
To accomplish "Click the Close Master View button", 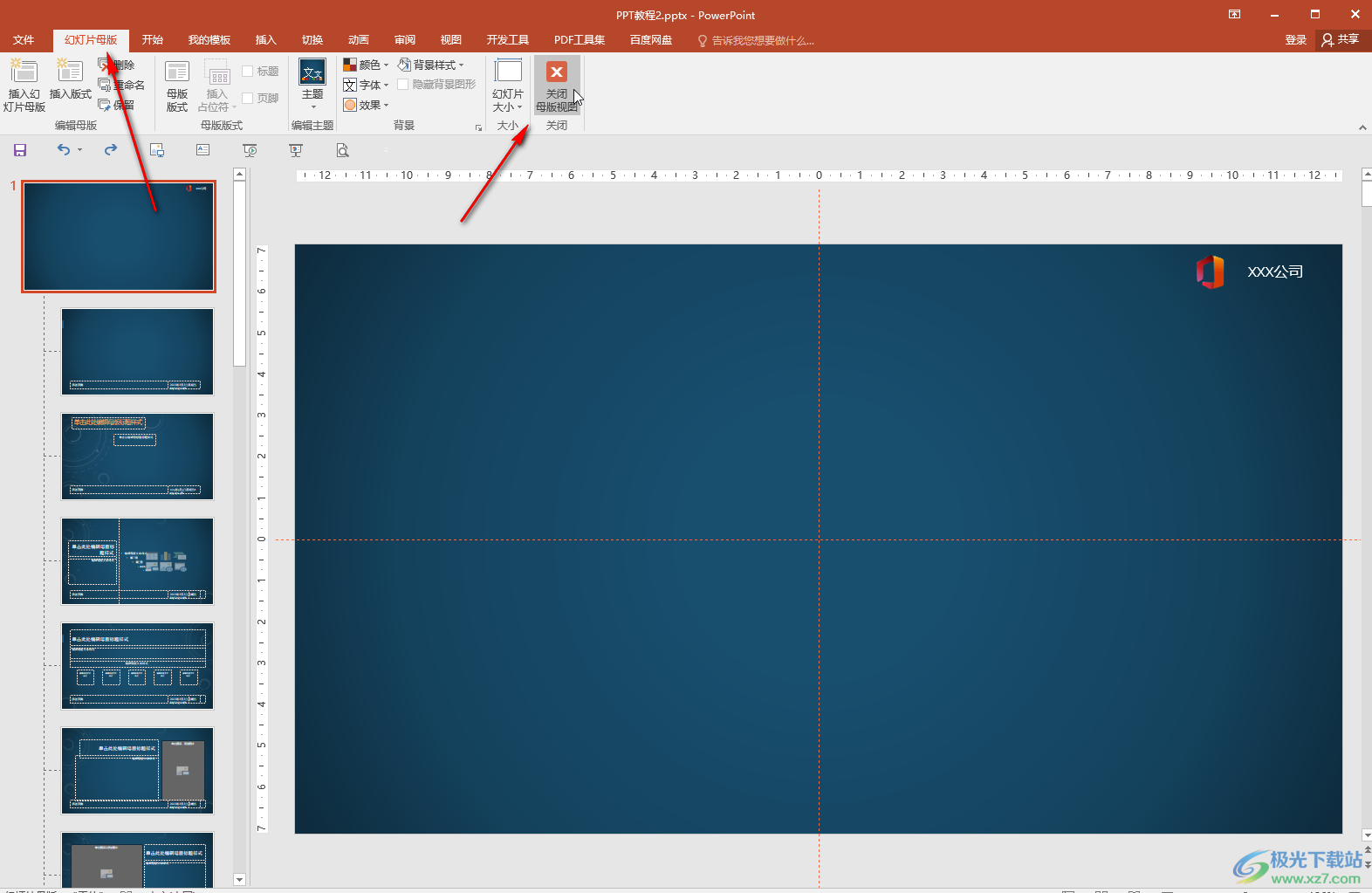I will (x=557, y=86).
